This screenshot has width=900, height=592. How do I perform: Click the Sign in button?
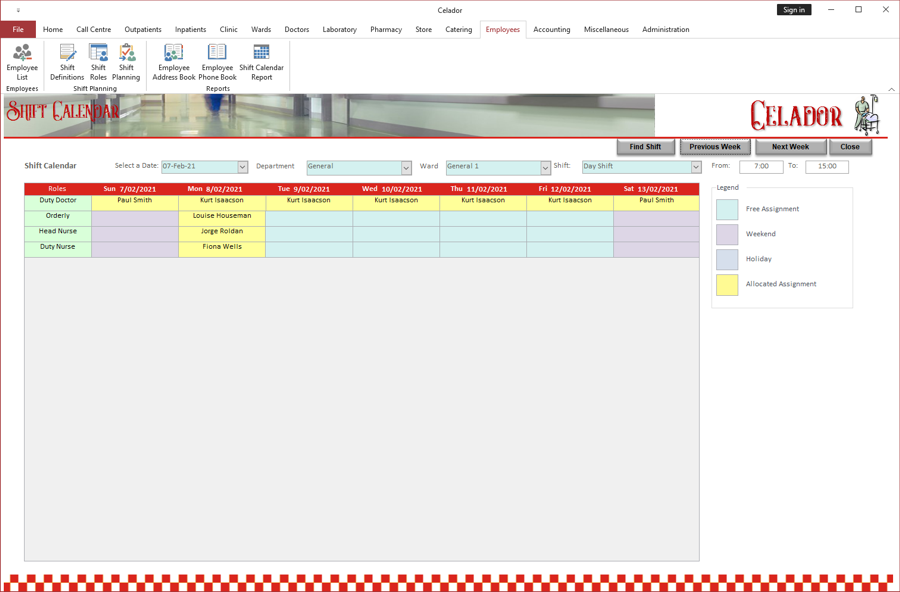click(794, 9)
